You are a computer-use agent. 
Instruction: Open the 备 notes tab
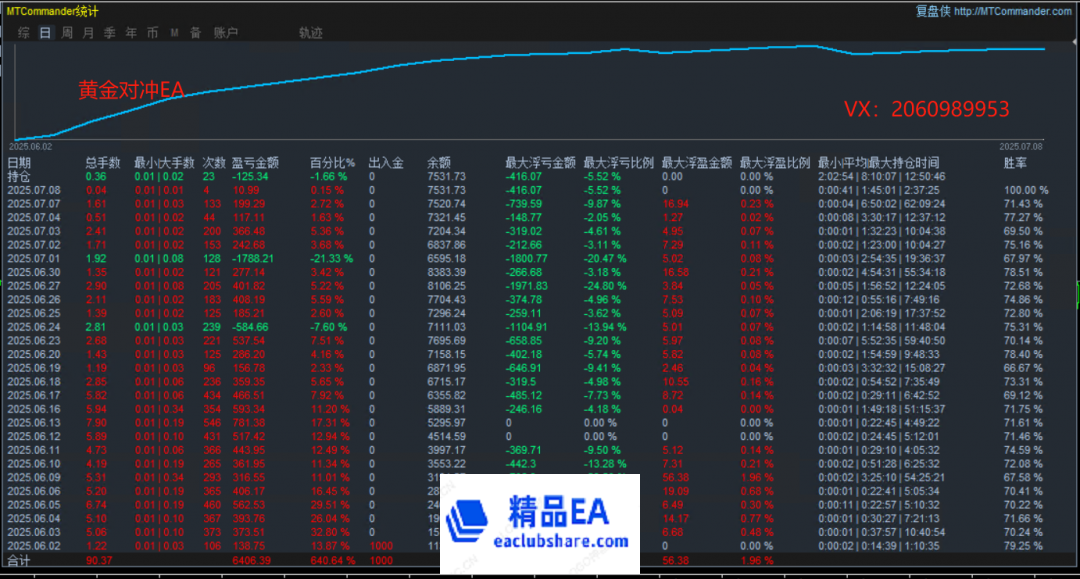point(195,33)
